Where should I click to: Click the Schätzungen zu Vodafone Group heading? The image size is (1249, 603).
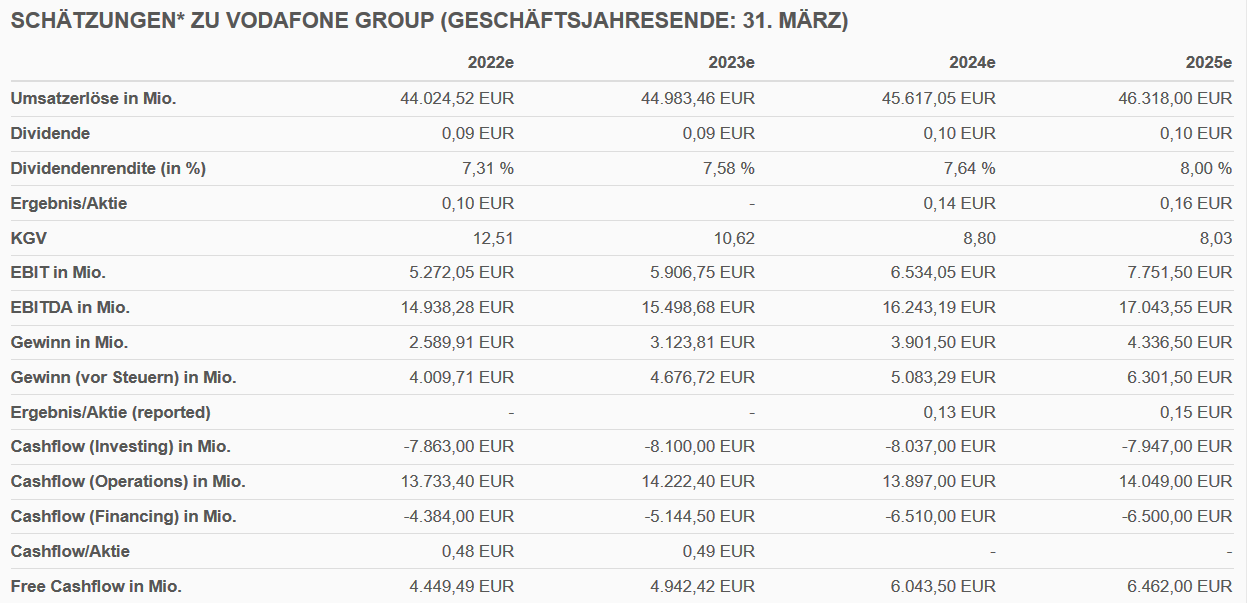[x=429, y=21]
